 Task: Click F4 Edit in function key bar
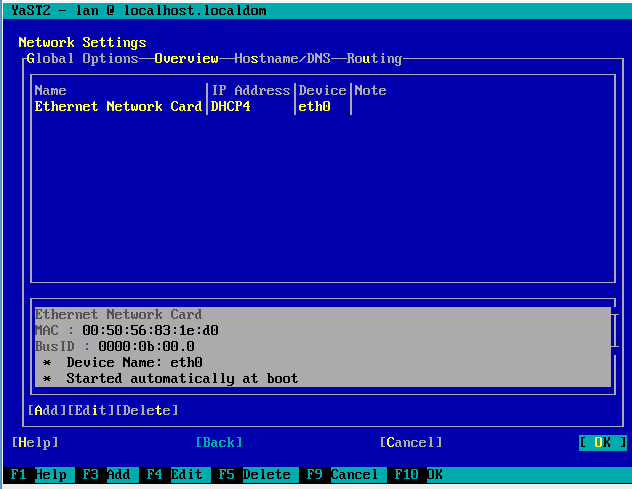pyautogui.click(x=174, y=474)
